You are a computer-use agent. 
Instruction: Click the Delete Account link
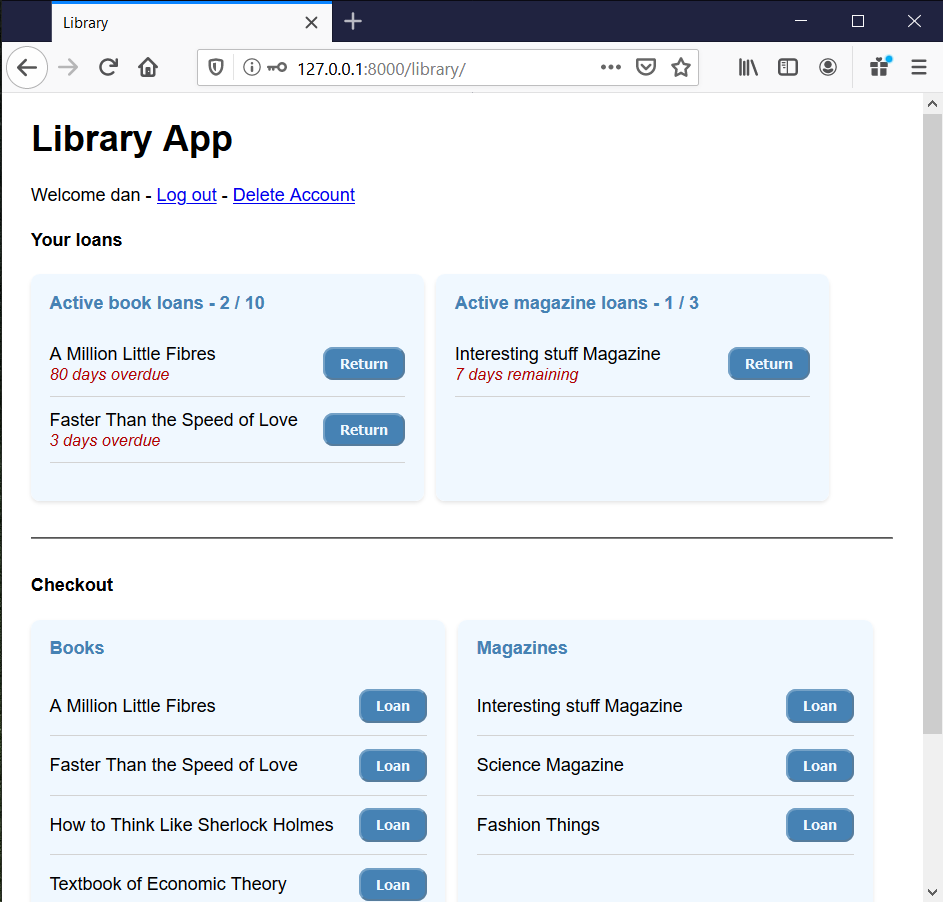point(293,195)
